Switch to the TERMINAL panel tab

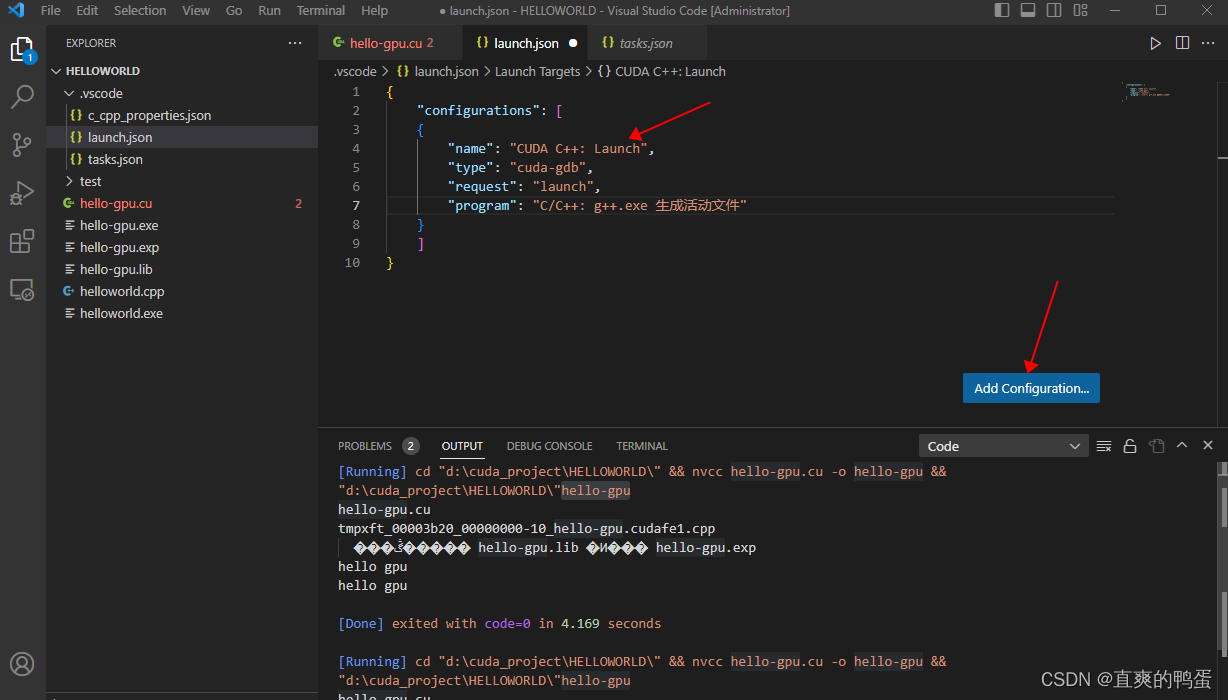point(642,446)
